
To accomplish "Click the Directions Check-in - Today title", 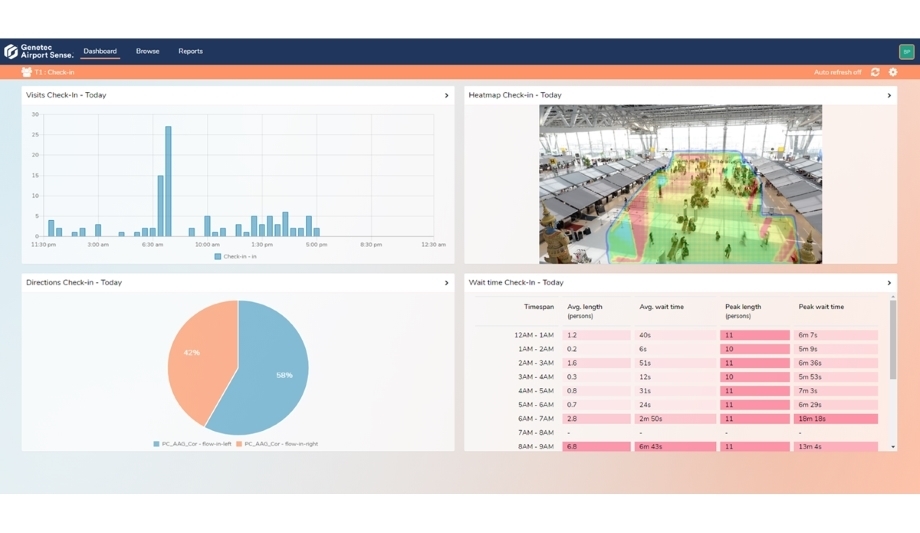I will pyautogui.click(x=74, y=282).
